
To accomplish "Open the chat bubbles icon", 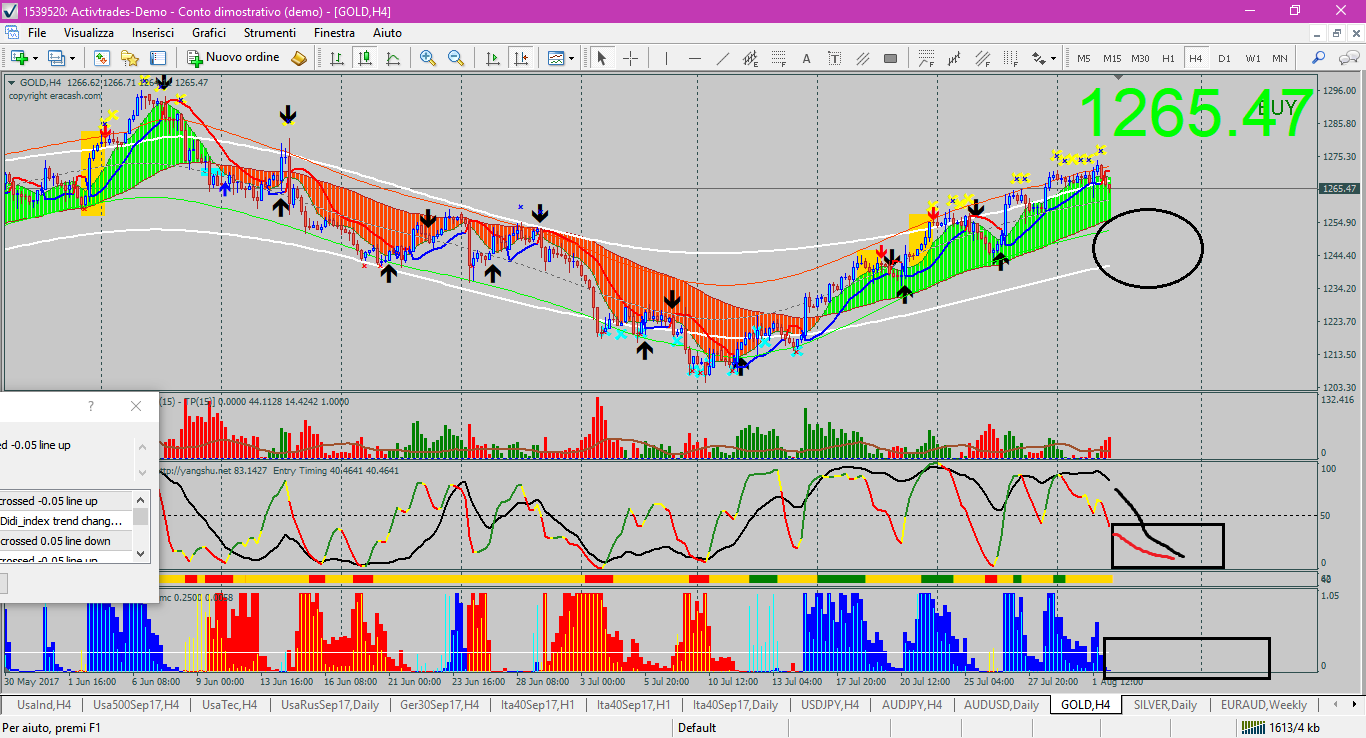I will click(x=1349, y=58).
